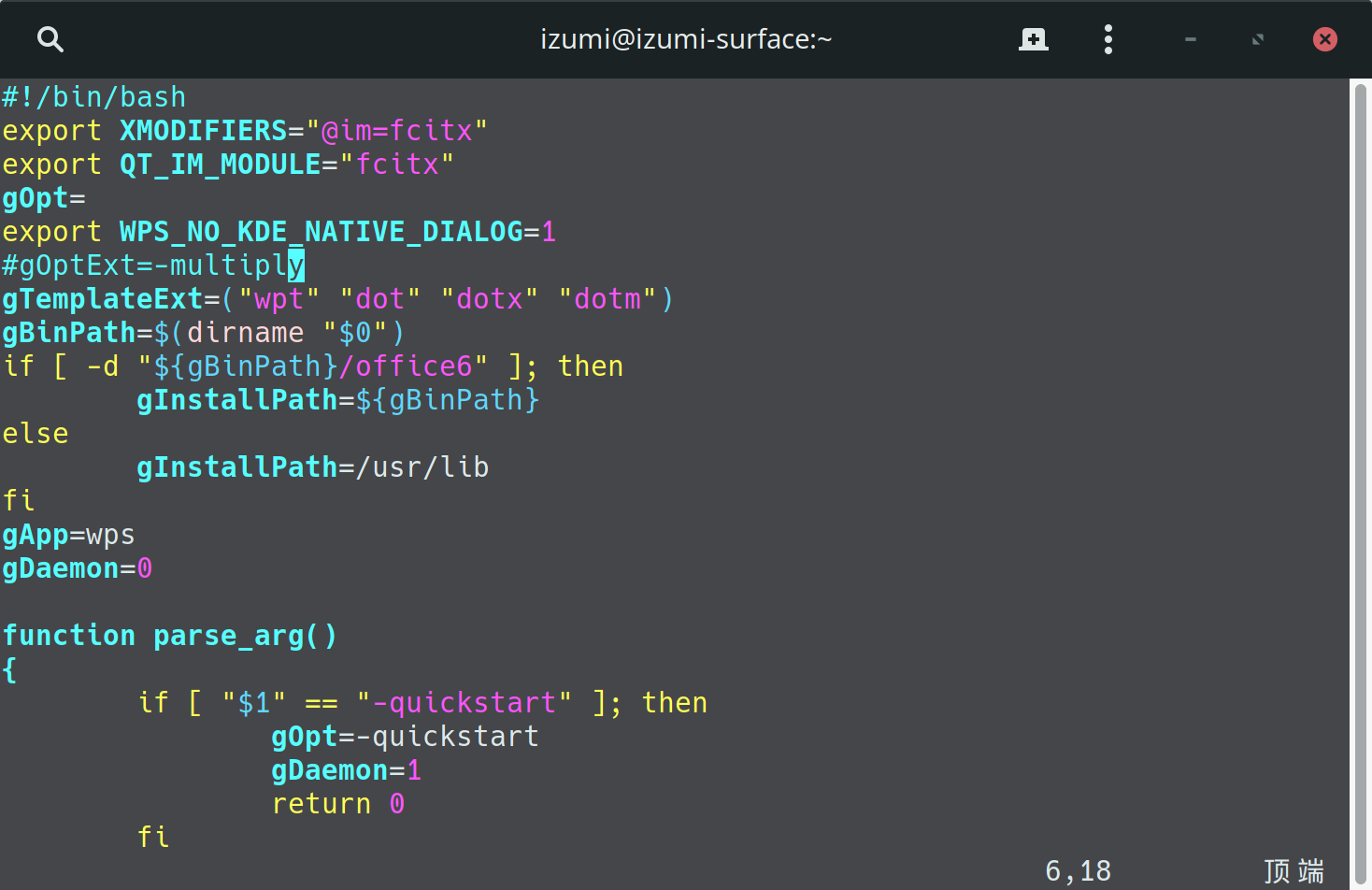Click the gApp=wps line

[68, 535]
